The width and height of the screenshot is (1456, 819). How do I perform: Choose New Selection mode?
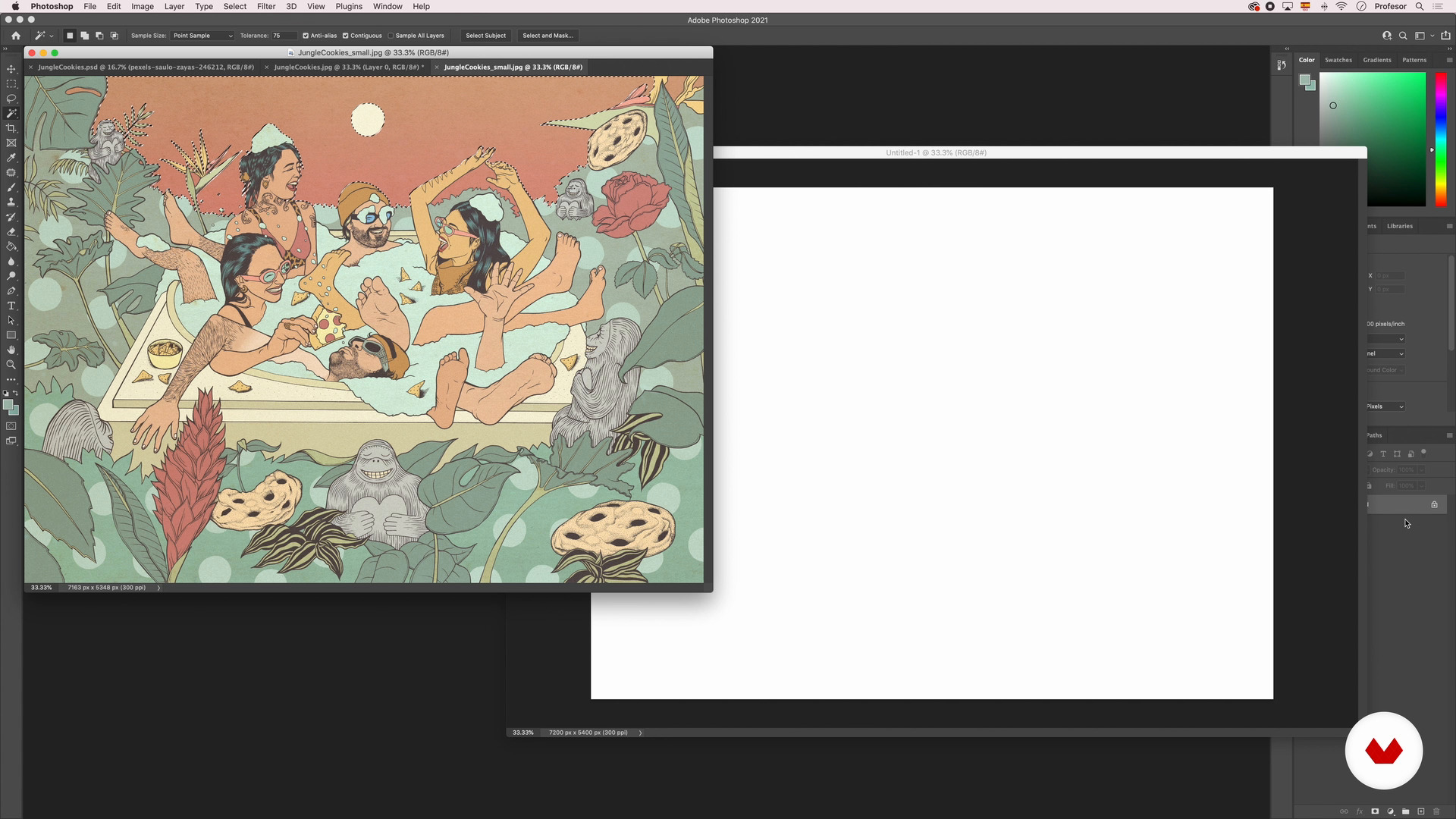[x=70, y=36]
